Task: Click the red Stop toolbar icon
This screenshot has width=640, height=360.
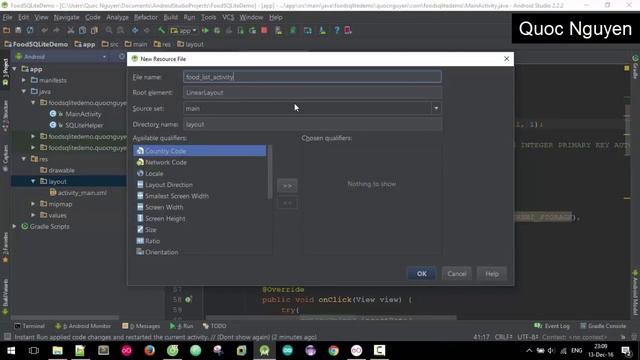Action: [x=264, y=30]
